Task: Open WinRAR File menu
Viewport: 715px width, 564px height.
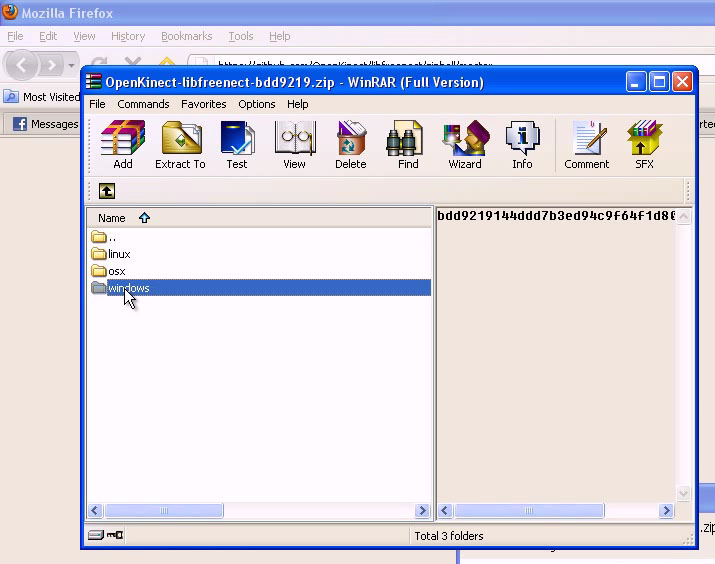Action: tap(97, 104)
